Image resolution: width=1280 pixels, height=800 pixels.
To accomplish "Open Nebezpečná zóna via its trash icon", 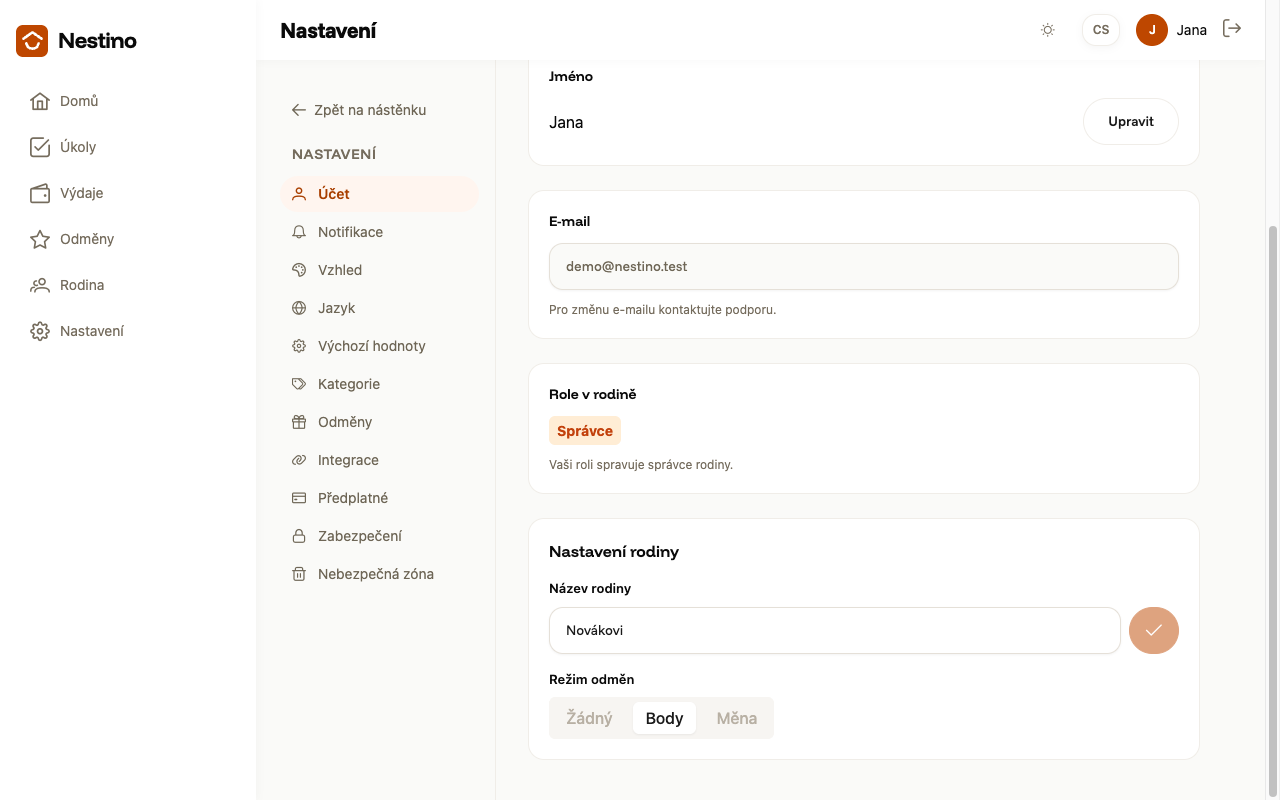I will tap(298, 574).
